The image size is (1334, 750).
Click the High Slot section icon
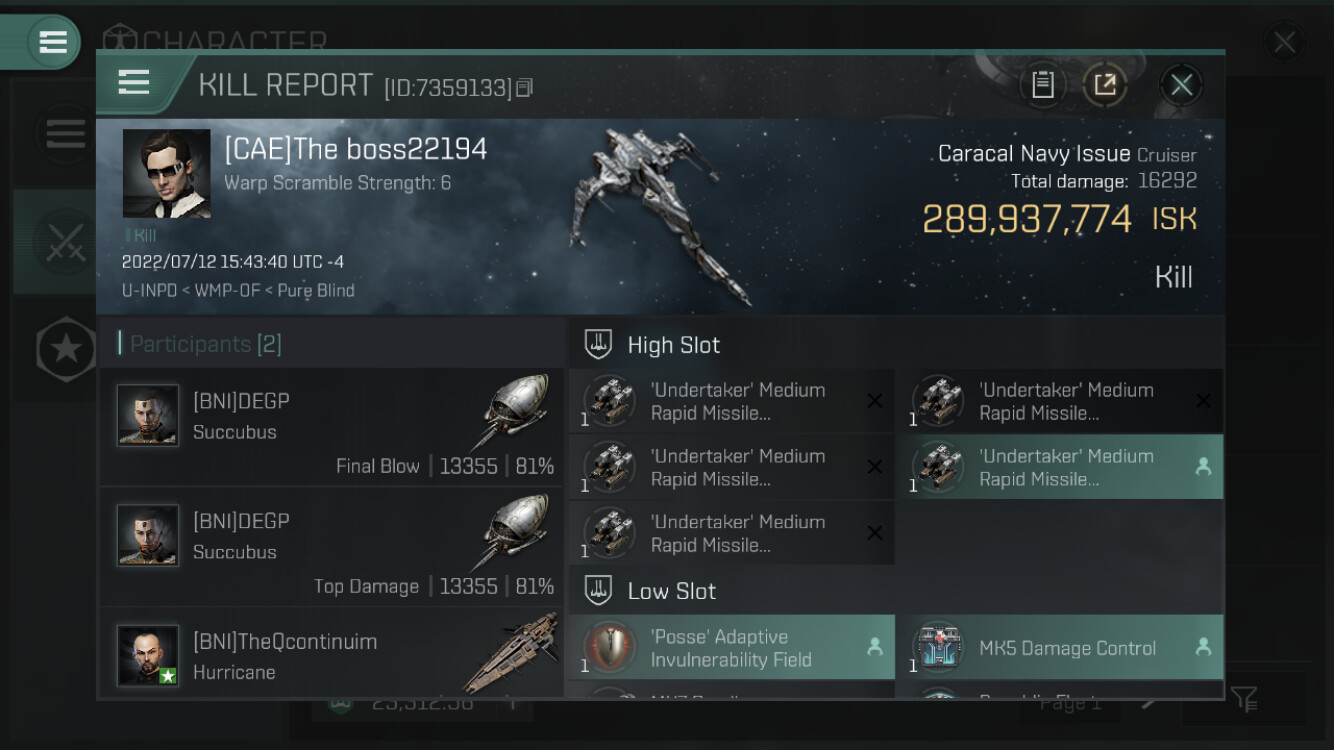(598, 345)
